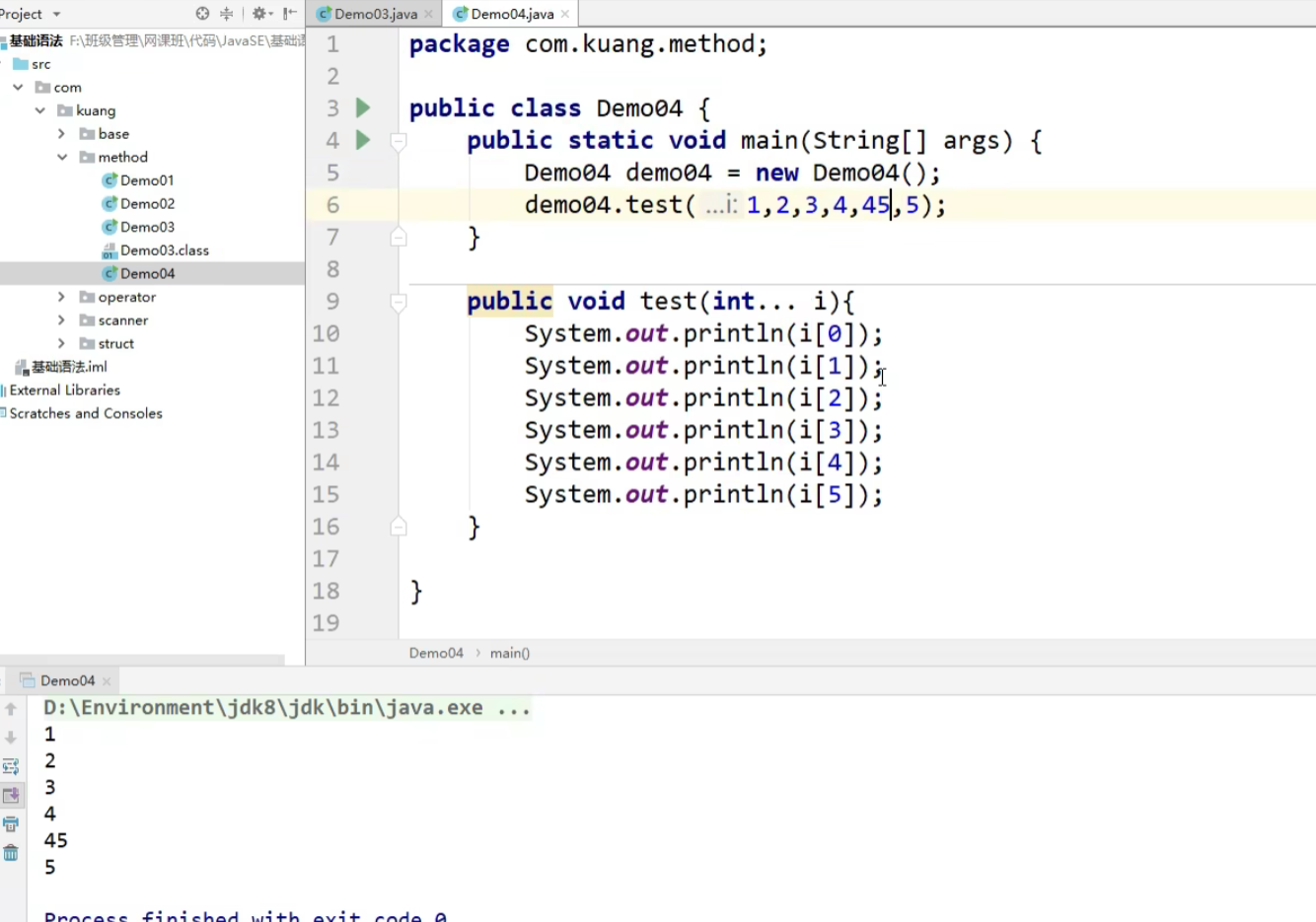1316x922 pixels.
Task: Open Demo02 in the project tree
Action: pyautogui.click(x=147, y=203)
